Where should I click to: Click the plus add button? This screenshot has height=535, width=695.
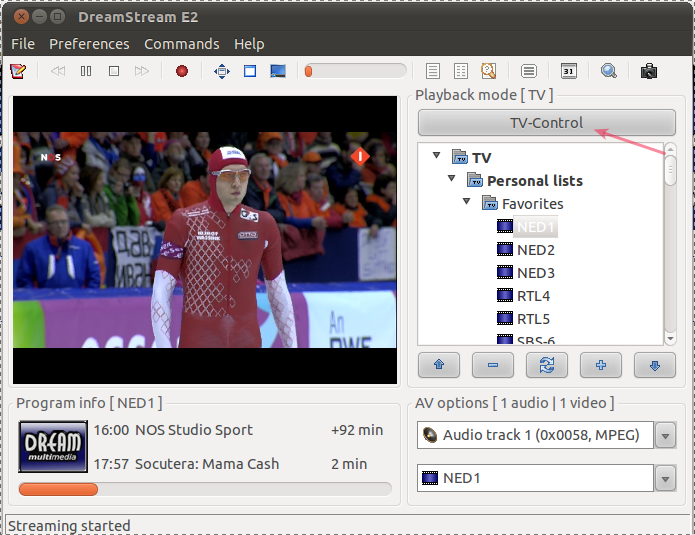coord(601,365)
